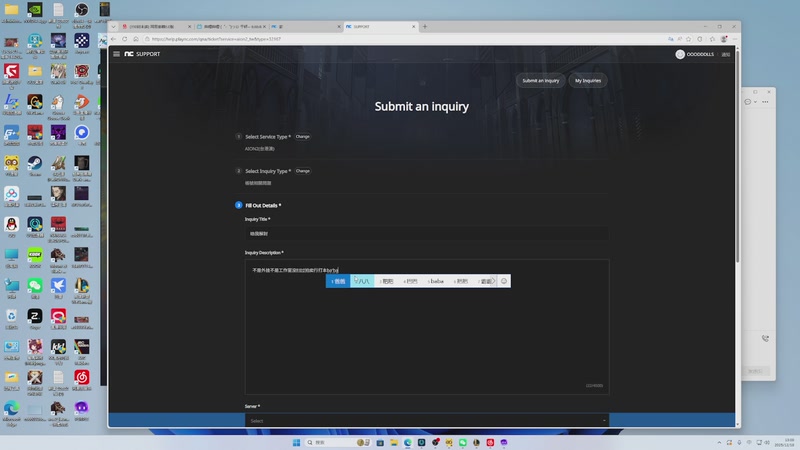This screenshot has width=800, height=450.
Task: Show hidden system tray icons
Action: [719, 442]
